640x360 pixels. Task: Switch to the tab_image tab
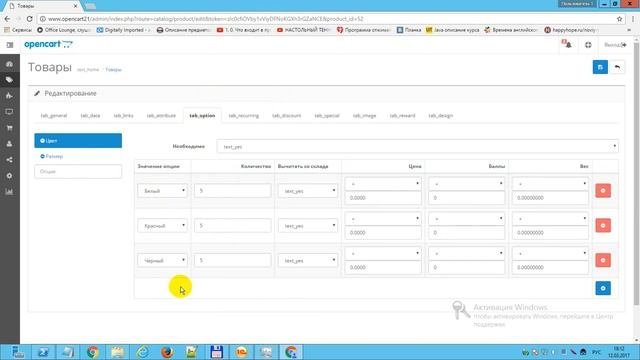point(364,116)
